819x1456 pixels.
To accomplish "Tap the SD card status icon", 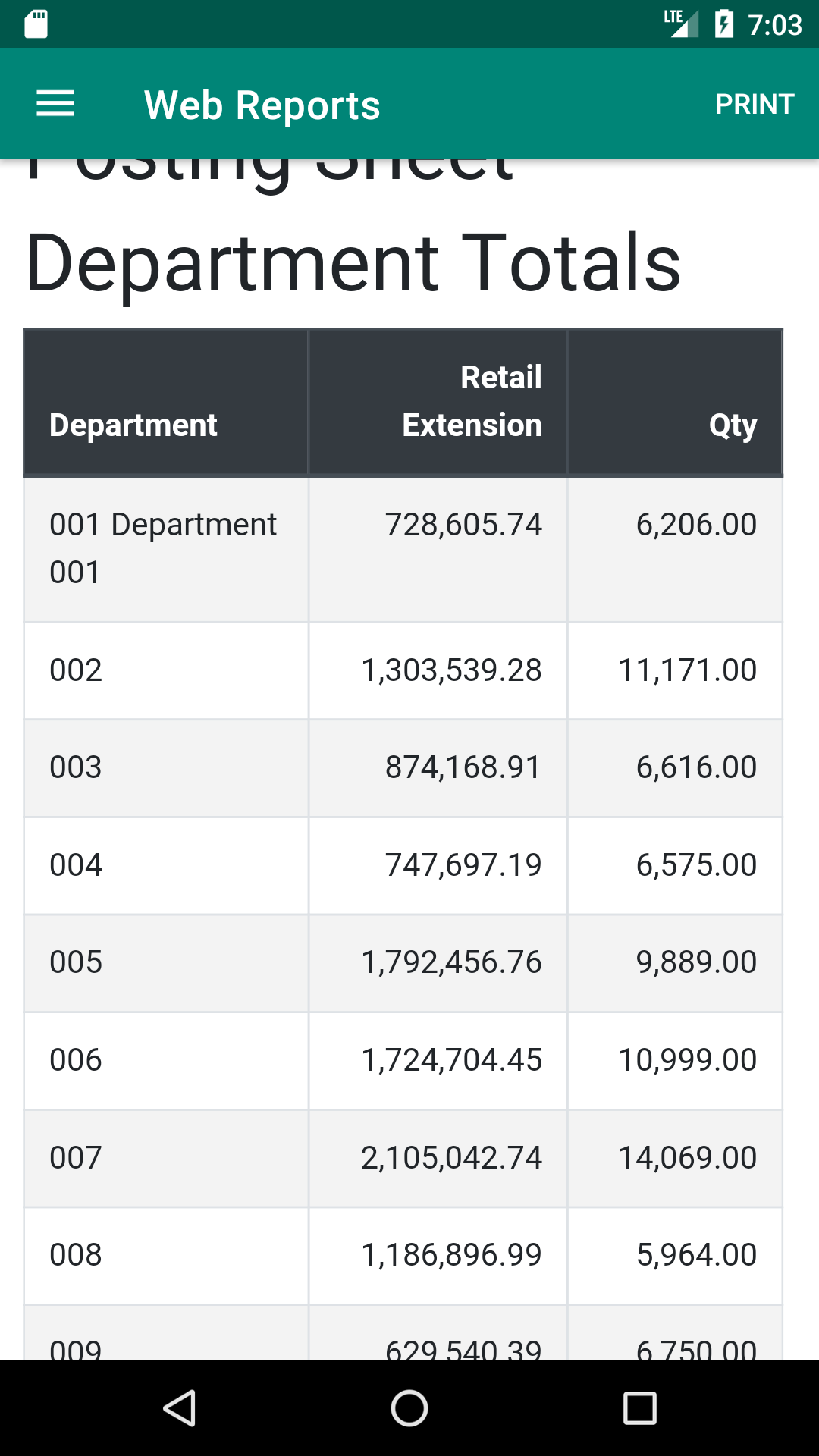I will coord(36,24).
